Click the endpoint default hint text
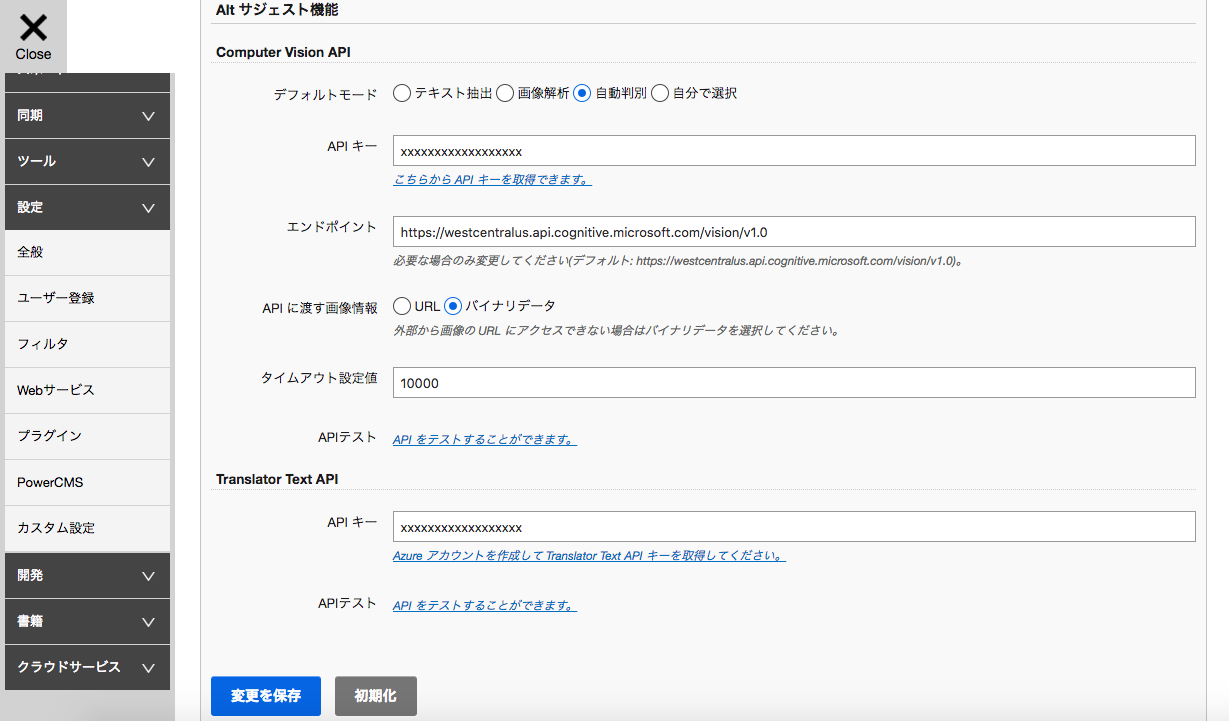This screenshot has width=1229, height=721. [x=677, y=261]
